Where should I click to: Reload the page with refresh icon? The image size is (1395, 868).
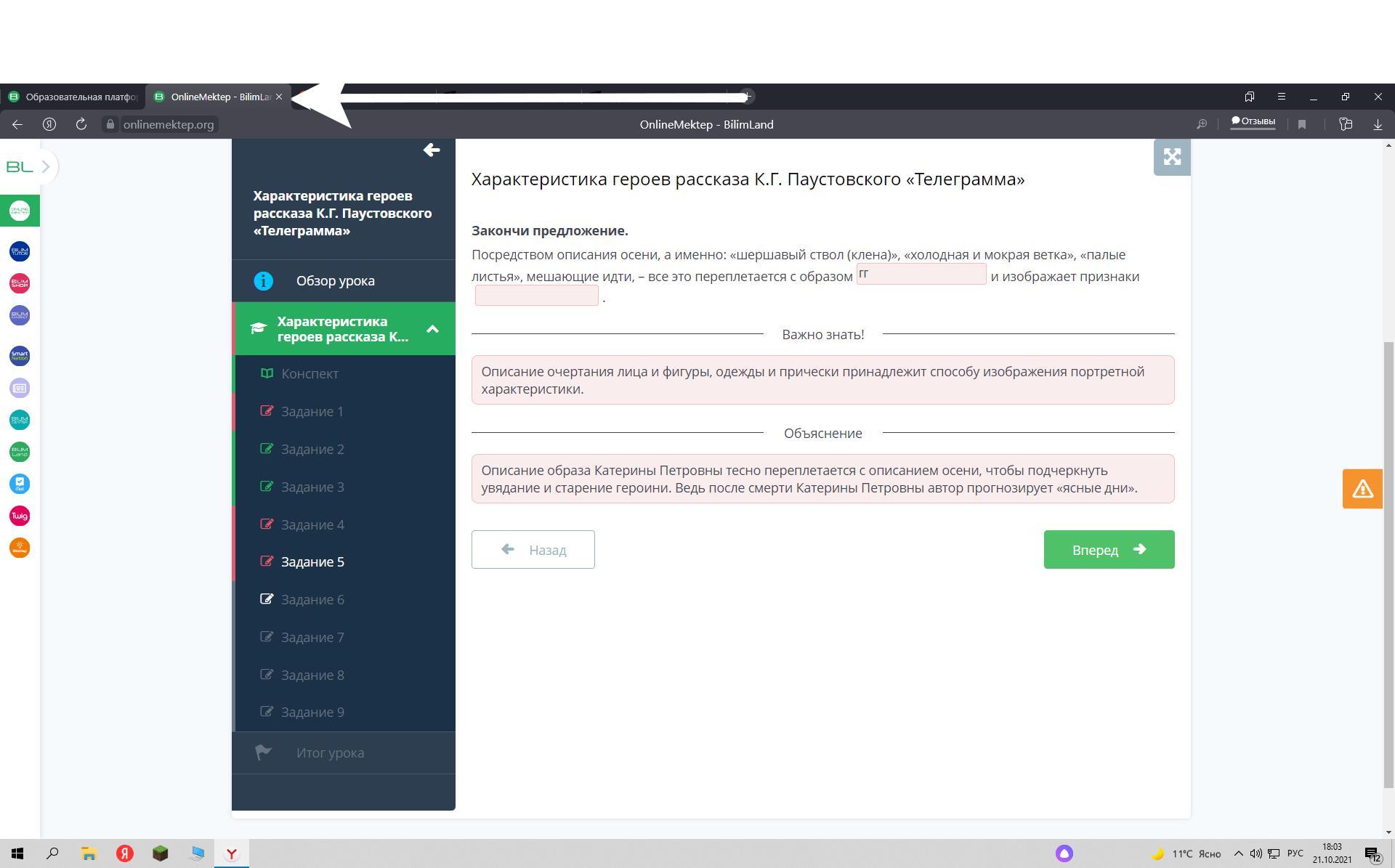pyautogui.click(x=81, y=124)
